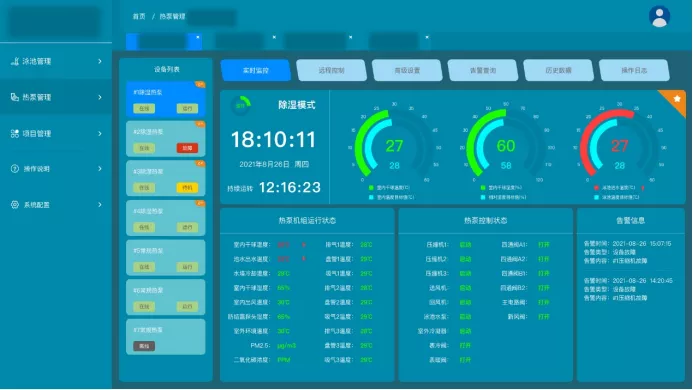The image size is (693, 390).
Task: Expand the 泳池管理 menu chevron
Action: [100, 61]
